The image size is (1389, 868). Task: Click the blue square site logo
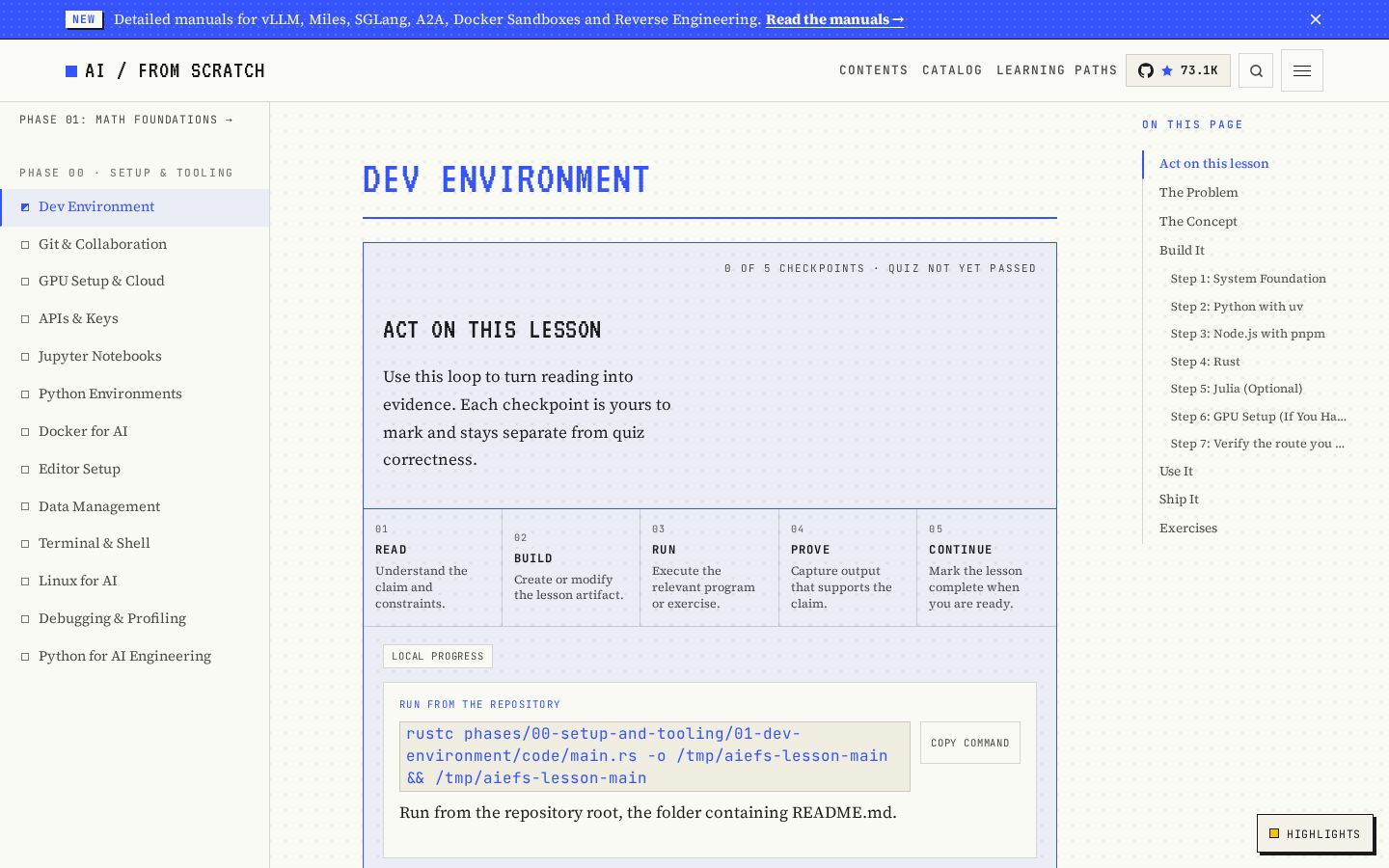[x=71, y=70]
